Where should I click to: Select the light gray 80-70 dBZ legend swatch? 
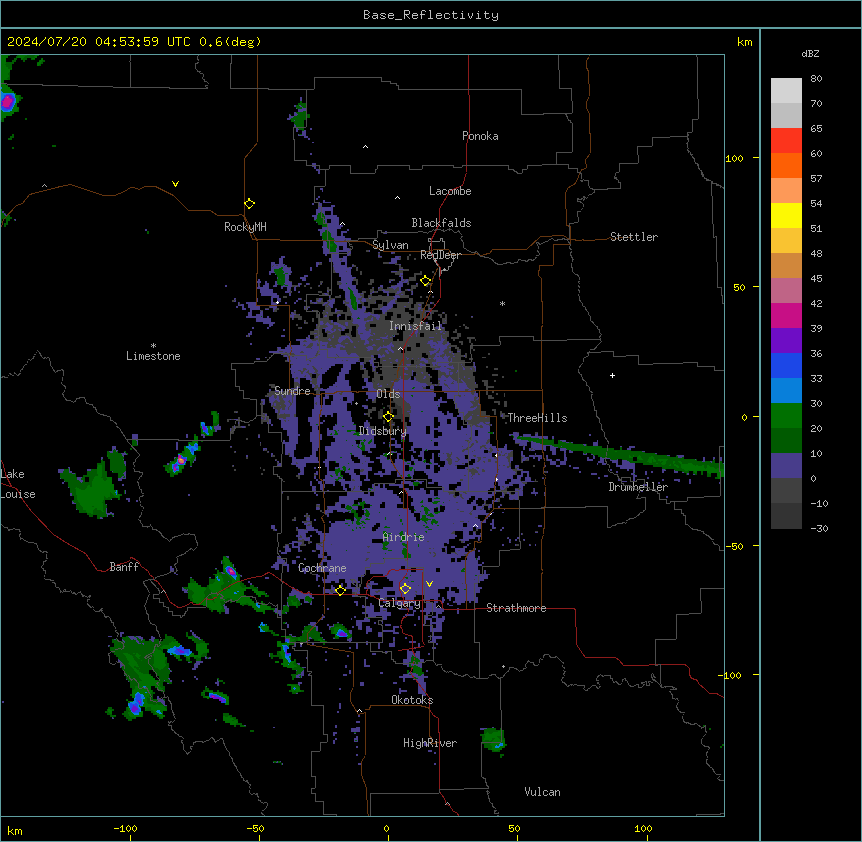(786, 91)
